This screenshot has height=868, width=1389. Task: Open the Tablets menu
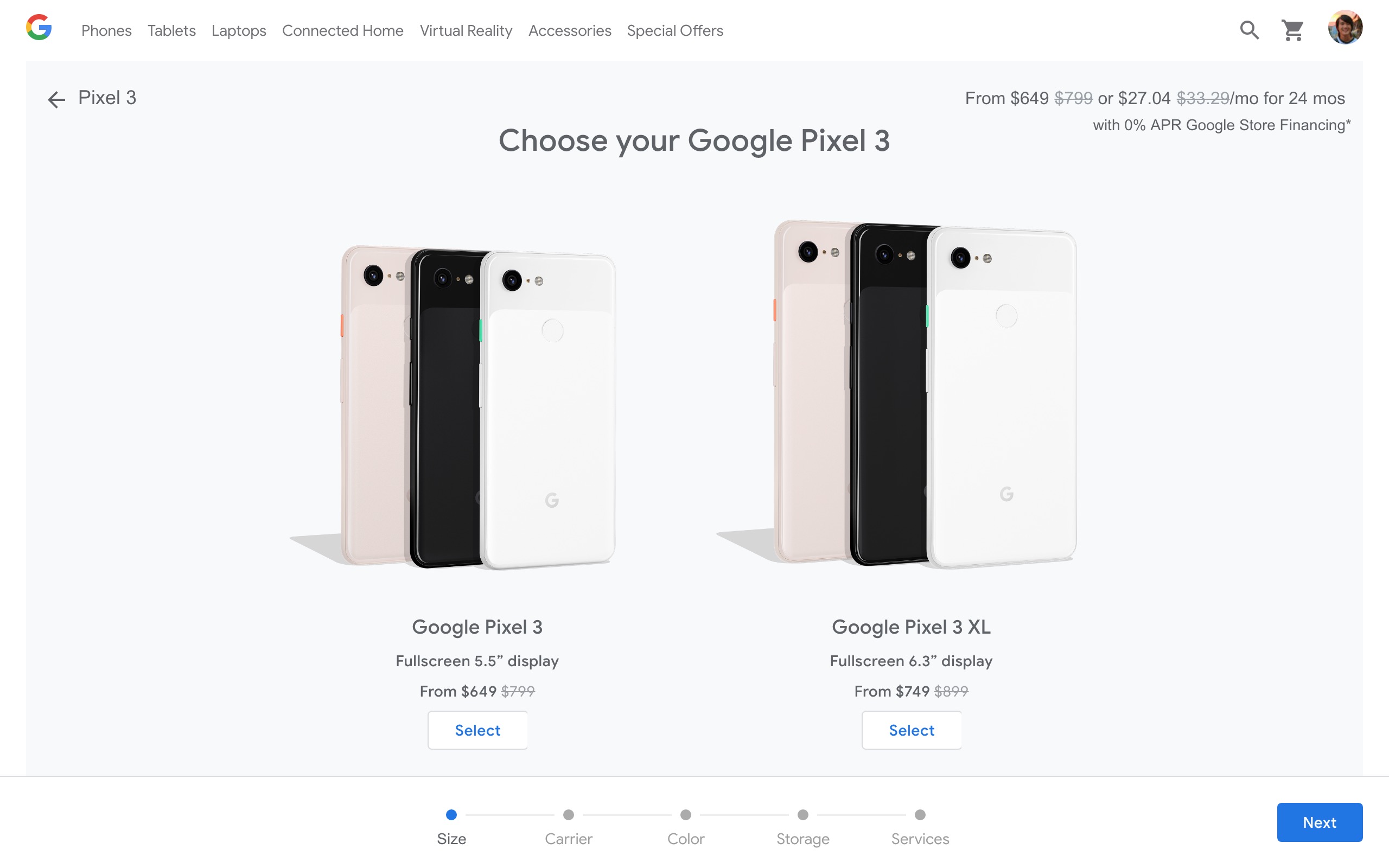tap(171, 30)
